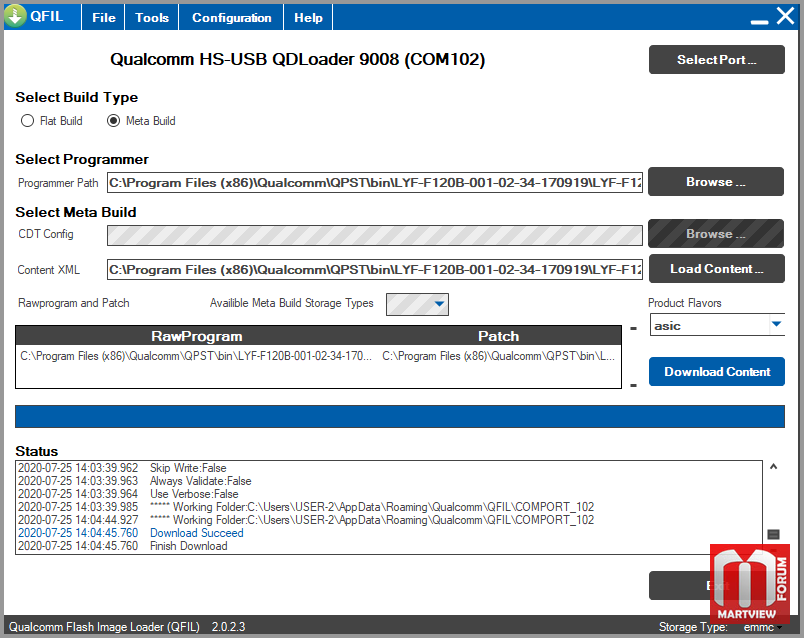Select the RawProgram file path cell

[196, 356]
